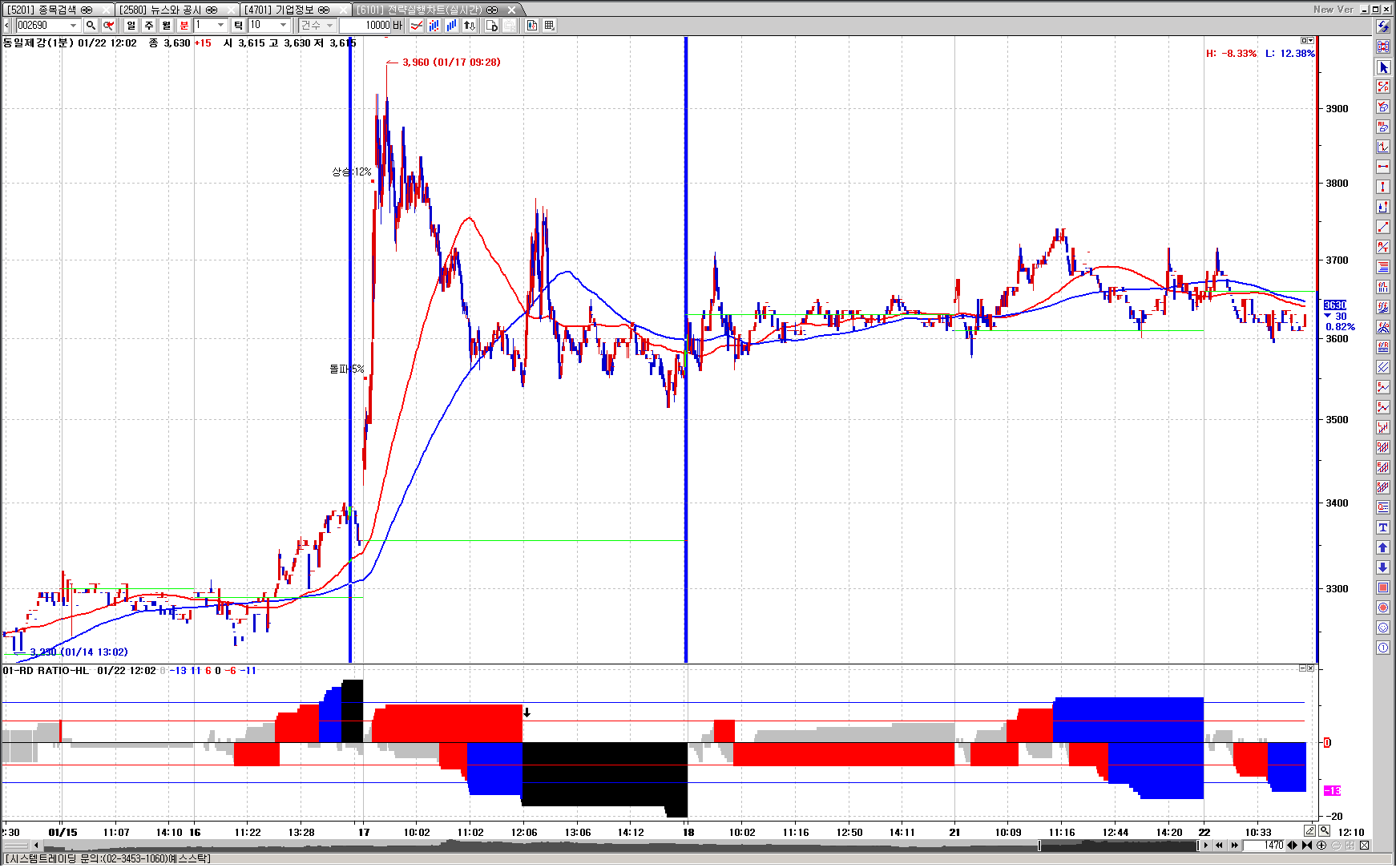Click the 틱 tick period button
This screenshot has width=1396, height=868.
(x=238, y=26)
